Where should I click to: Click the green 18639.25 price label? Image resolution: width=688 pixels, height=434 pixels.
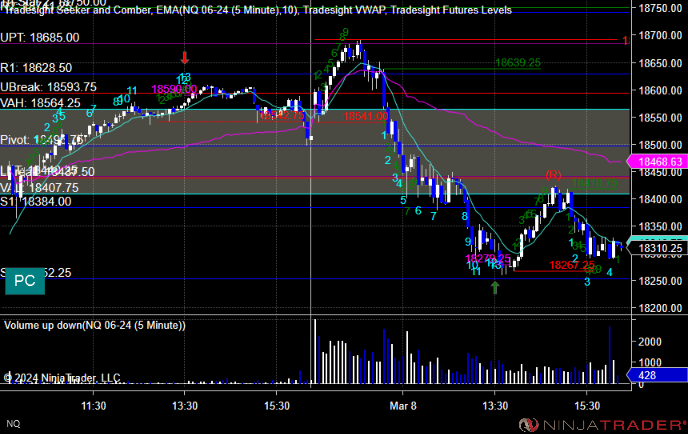click(x=518, y=63)
